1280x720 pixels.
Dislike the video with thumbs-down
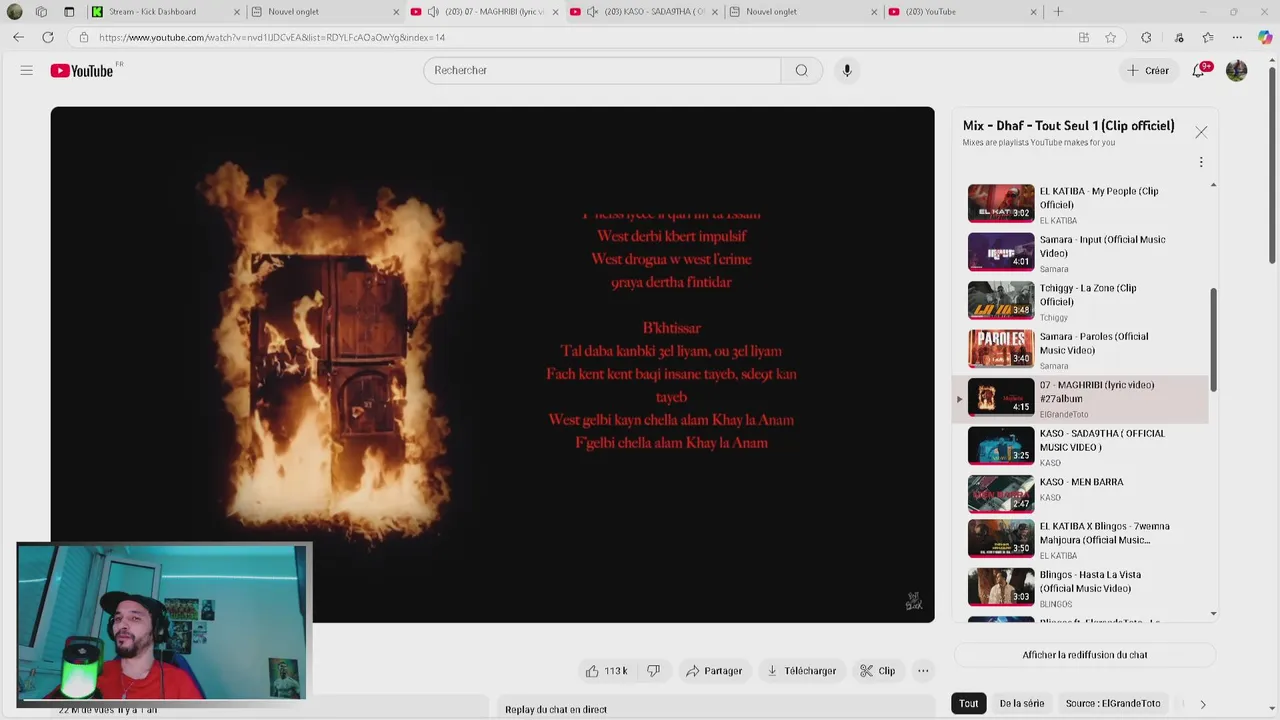point(654,671)
